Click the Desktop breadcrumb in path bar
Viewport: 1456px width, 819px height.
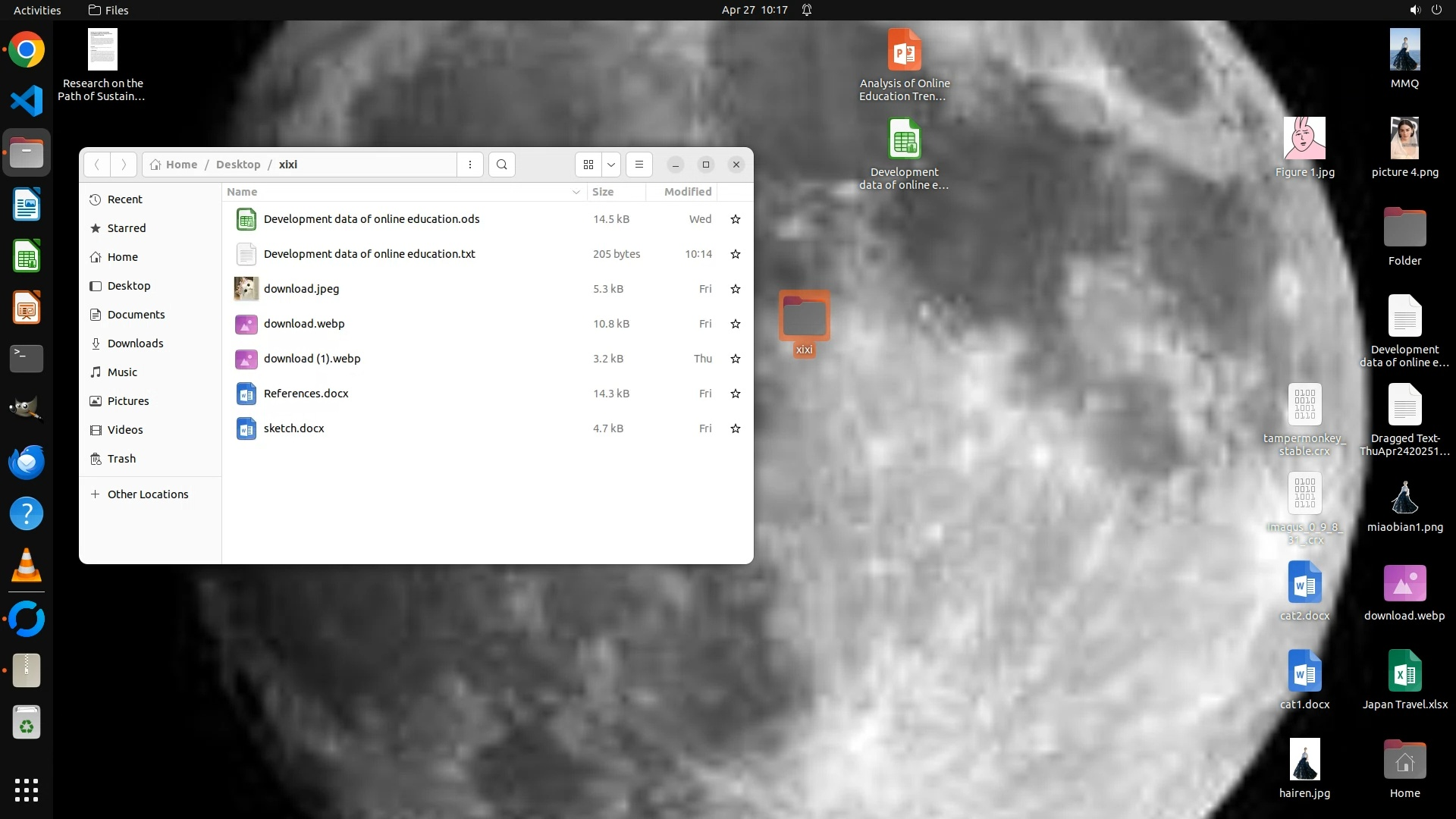pos(237,165)
